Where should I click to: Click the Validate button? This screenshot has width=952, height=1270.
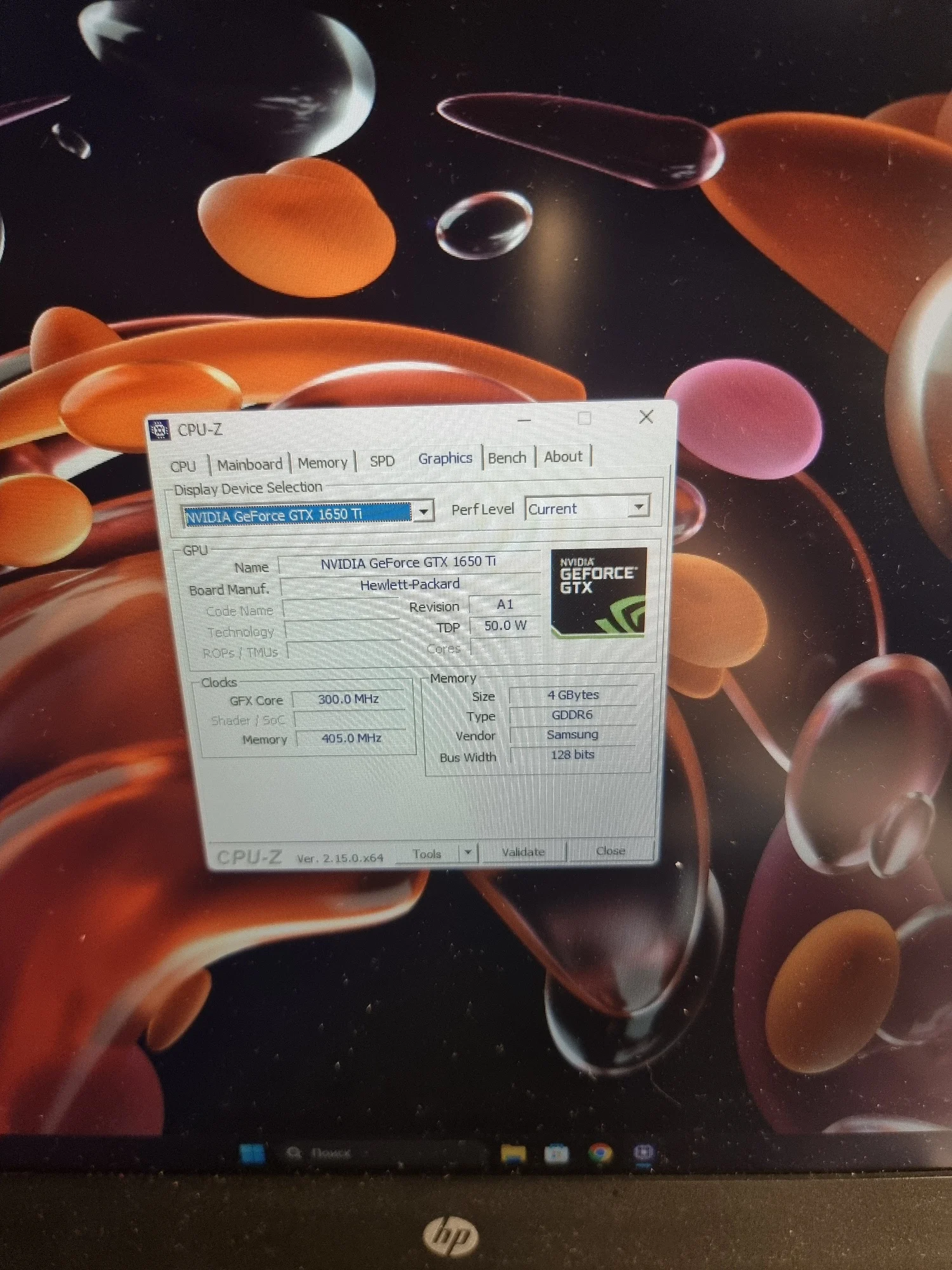524,852
